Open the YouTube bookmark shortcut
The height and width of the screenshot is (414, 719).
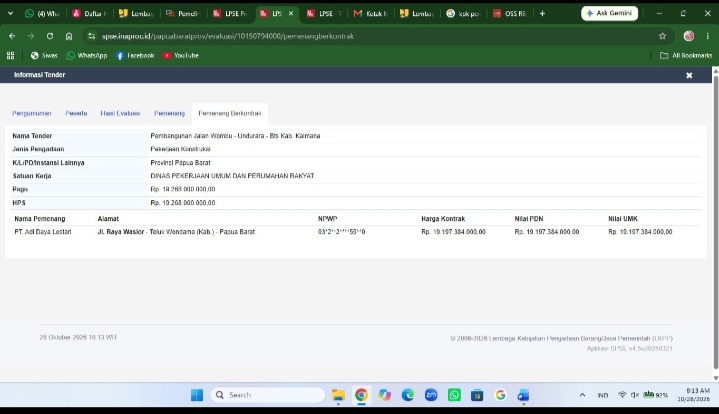pos(181,55)
